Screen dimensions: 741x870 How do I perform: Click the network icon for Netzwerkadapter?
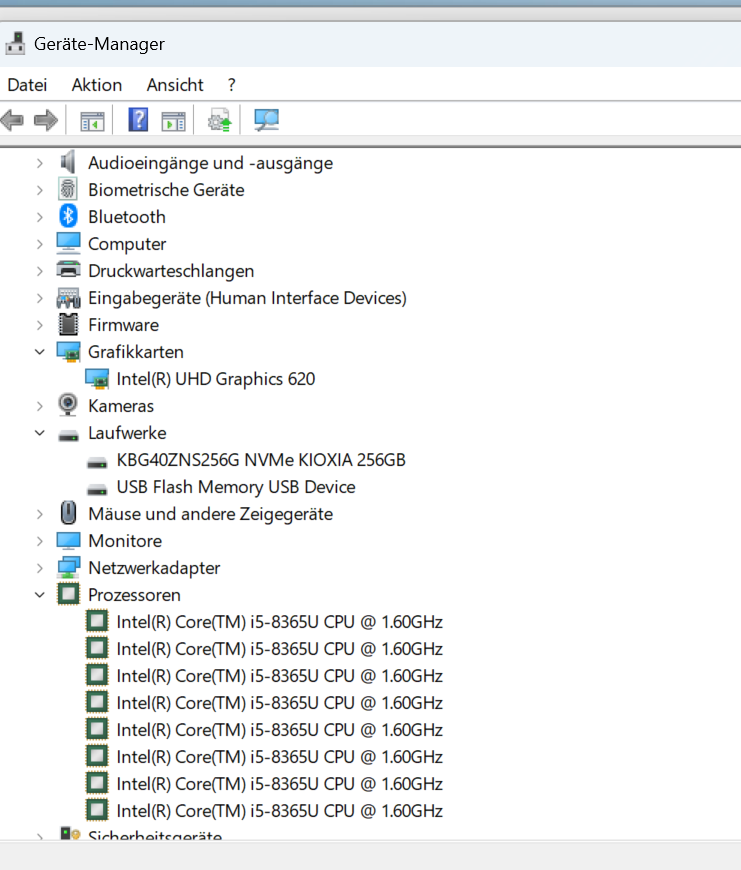click(68, 568)
